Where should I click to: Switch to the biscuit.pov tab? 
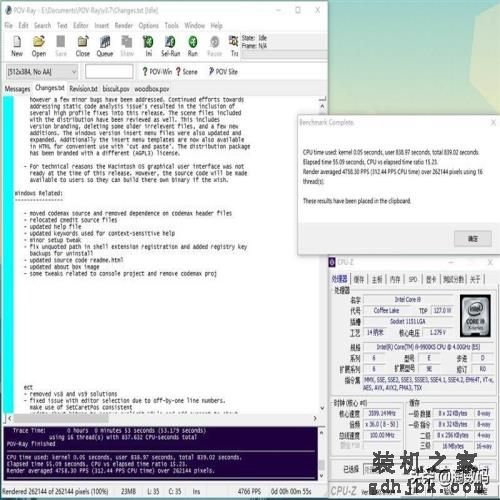[x=116, y=89]
